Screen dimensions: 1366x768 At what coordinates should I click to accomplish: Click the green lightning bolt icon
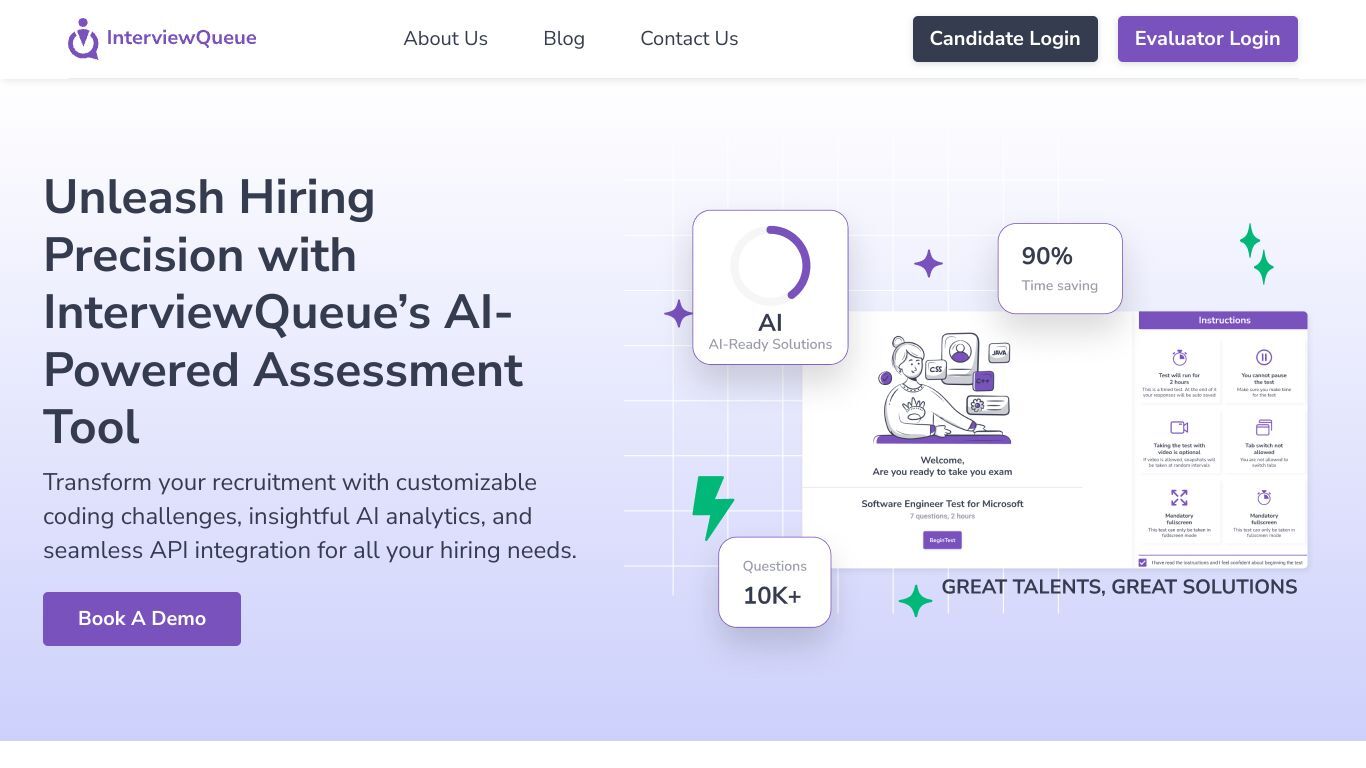(x=713, y=508)
